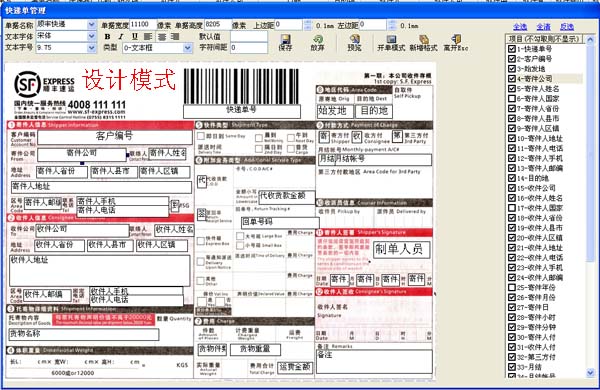Screen dimensions: 600x390
Task: Open the 文本字号 size dropdown
Action: pos(91,48)
